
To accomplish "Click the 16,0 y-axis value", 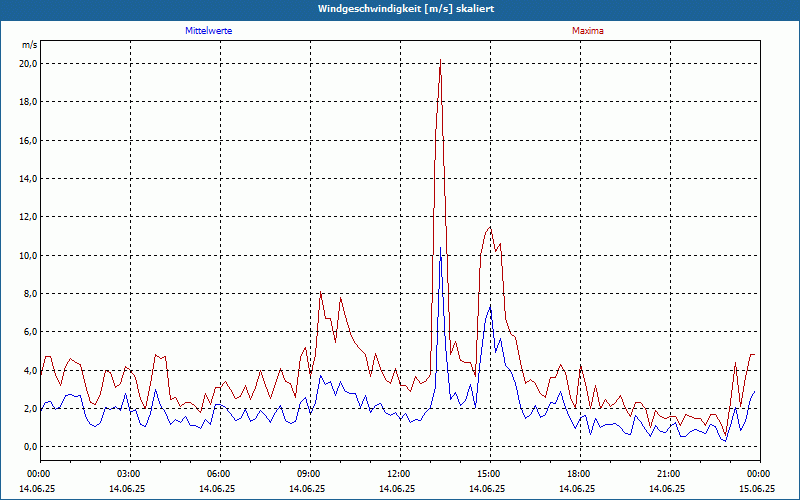I will [28, 140].
